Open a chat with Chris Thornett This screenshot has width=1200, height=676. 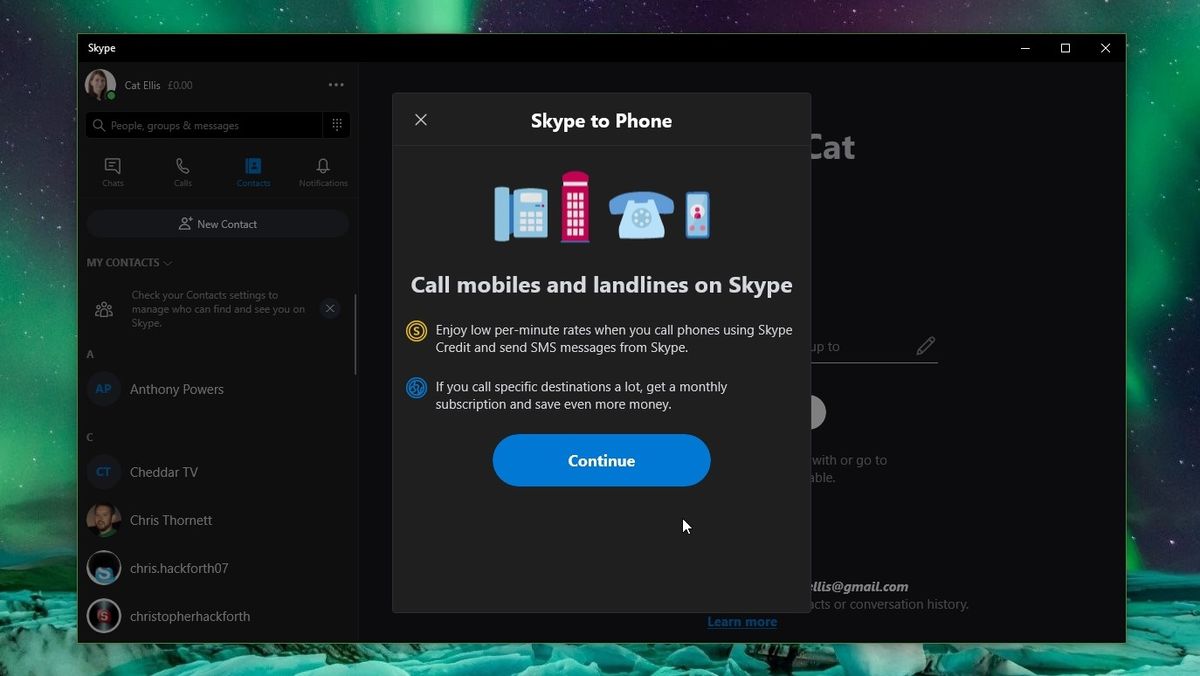[x=171, y=519]
